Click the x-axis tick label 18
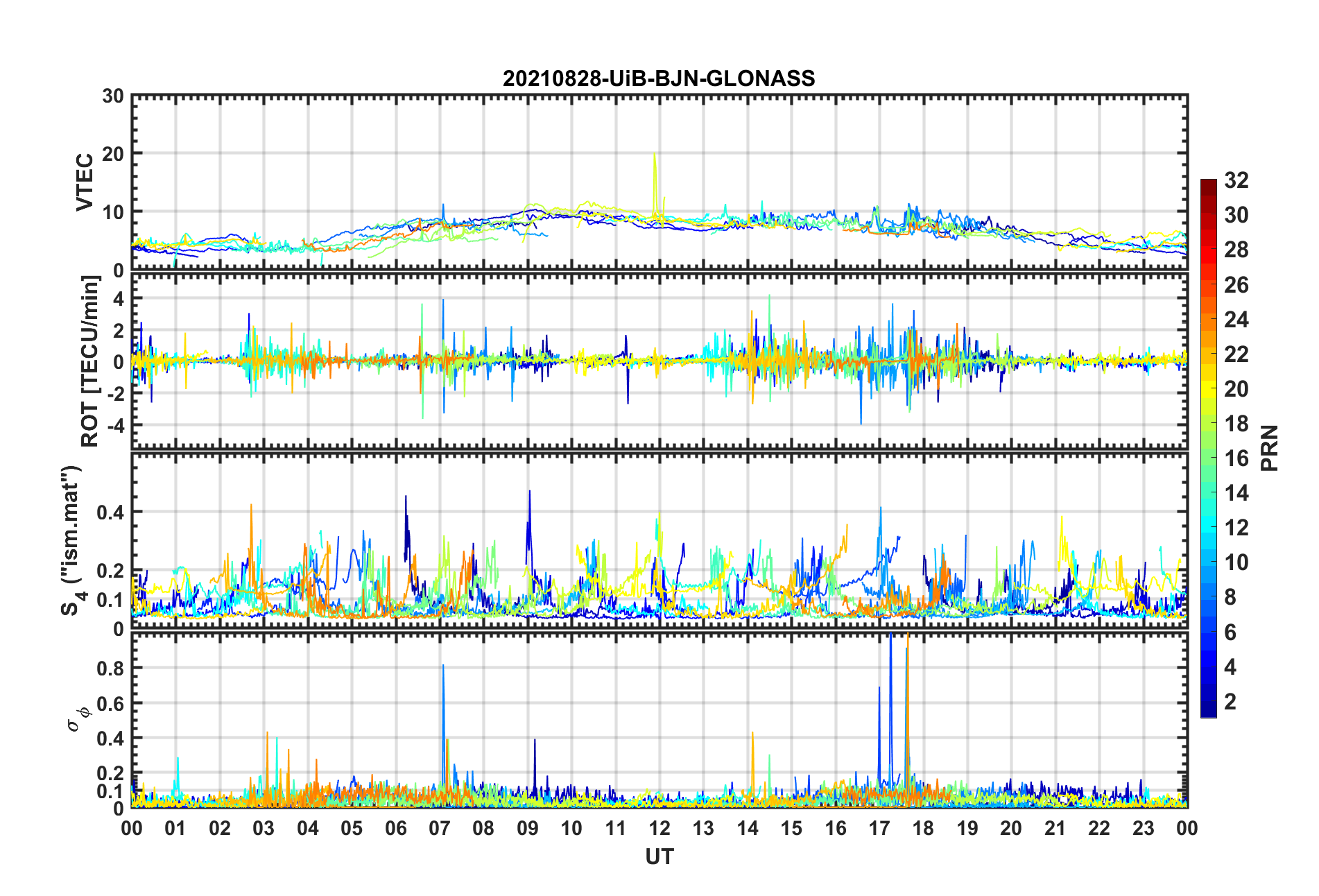 point(923,828)
